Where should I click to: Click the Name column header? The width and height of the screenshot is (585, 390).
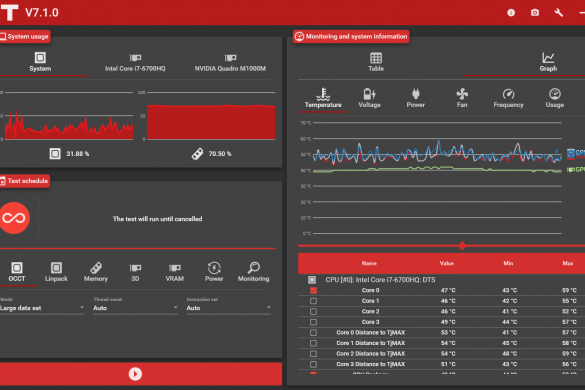coord(369,263)
